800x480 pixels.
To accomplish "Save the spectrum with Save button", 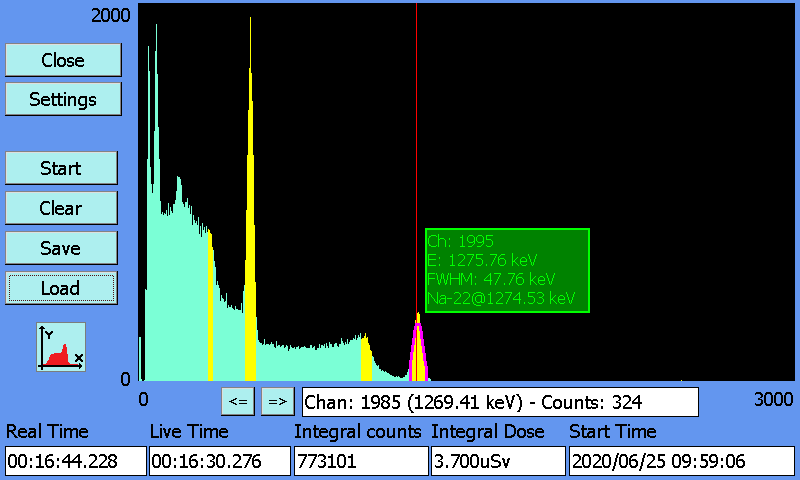I will 61,248.
